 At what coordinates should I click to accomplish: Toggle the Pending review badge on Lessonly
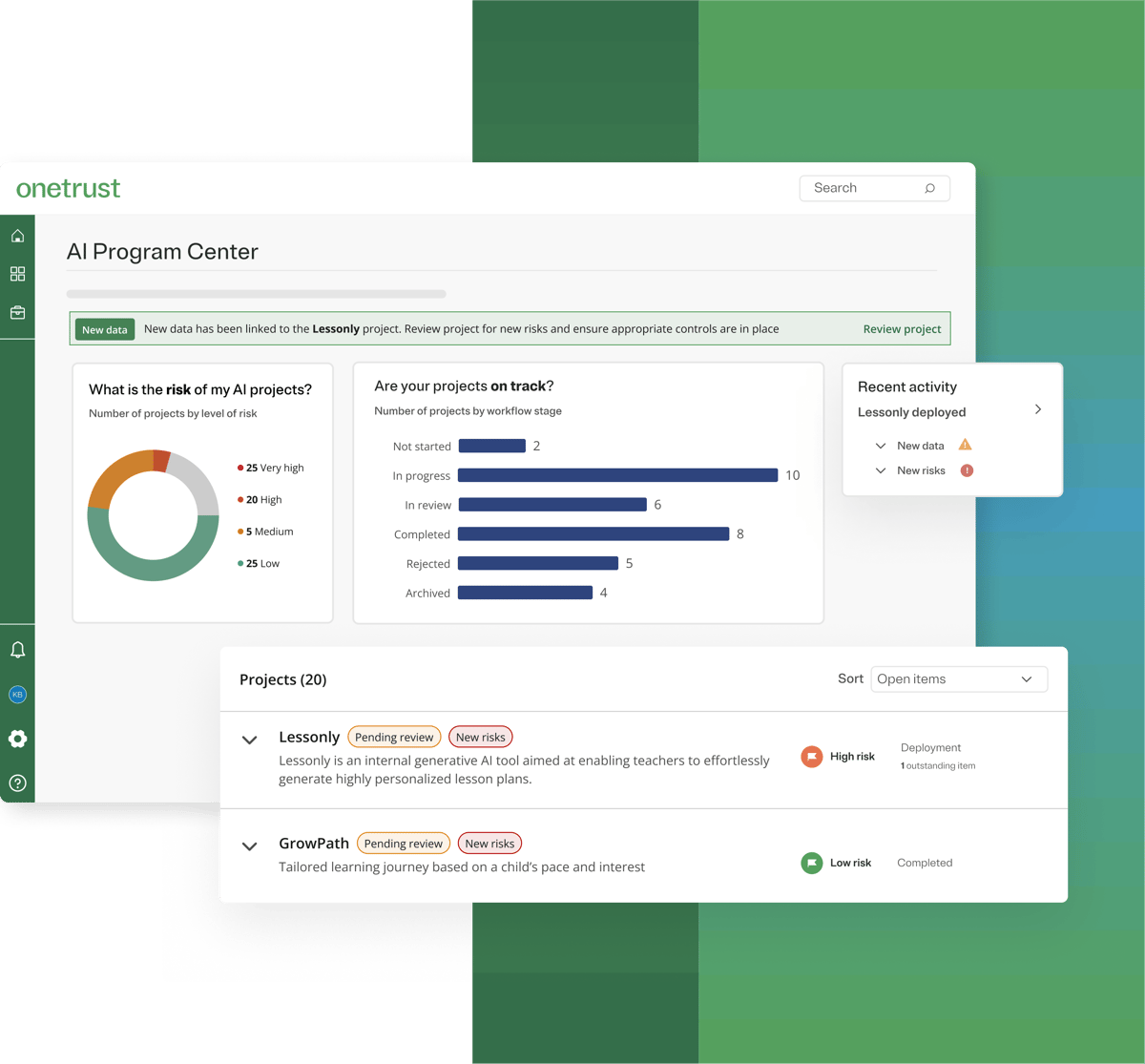click(394, 737)
